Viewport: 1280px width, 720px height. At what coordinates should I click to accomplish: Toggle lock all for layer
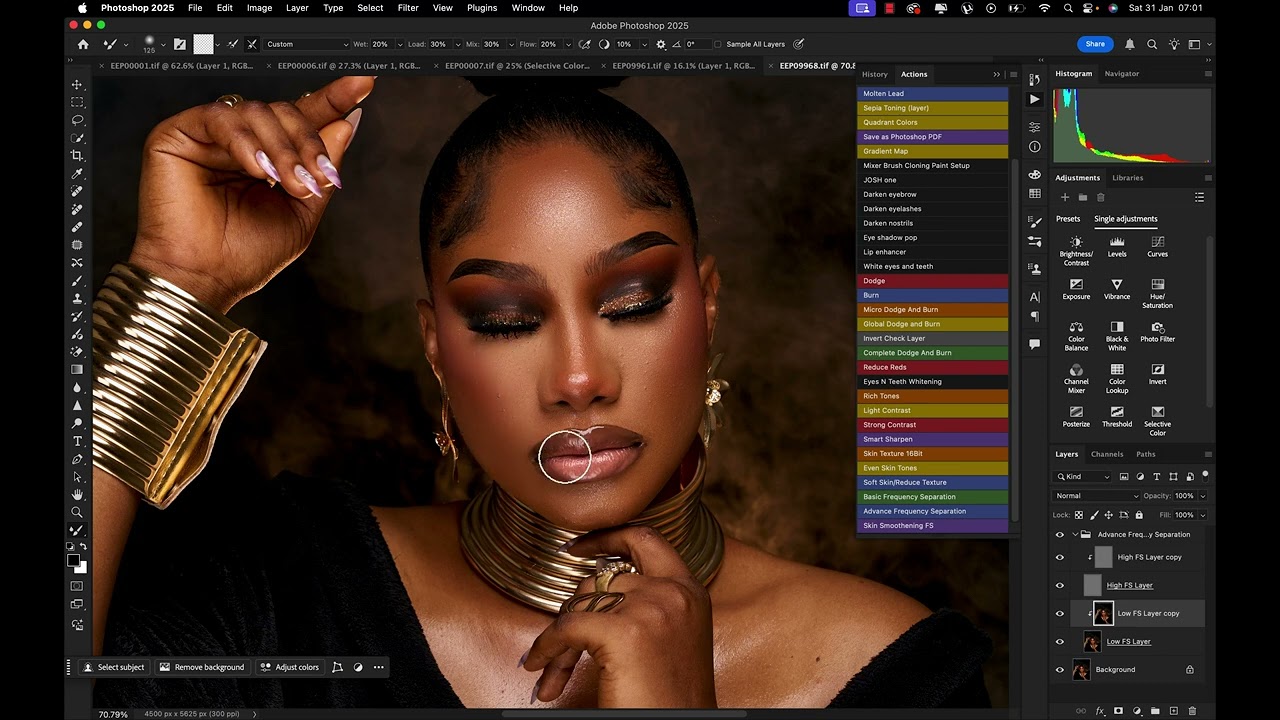[x=1138, y=515]
